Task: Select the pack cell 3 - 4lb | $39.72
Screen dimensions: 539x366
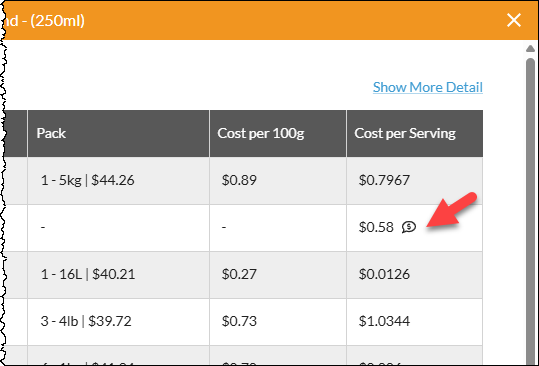Action: click(x=118, y=322)
